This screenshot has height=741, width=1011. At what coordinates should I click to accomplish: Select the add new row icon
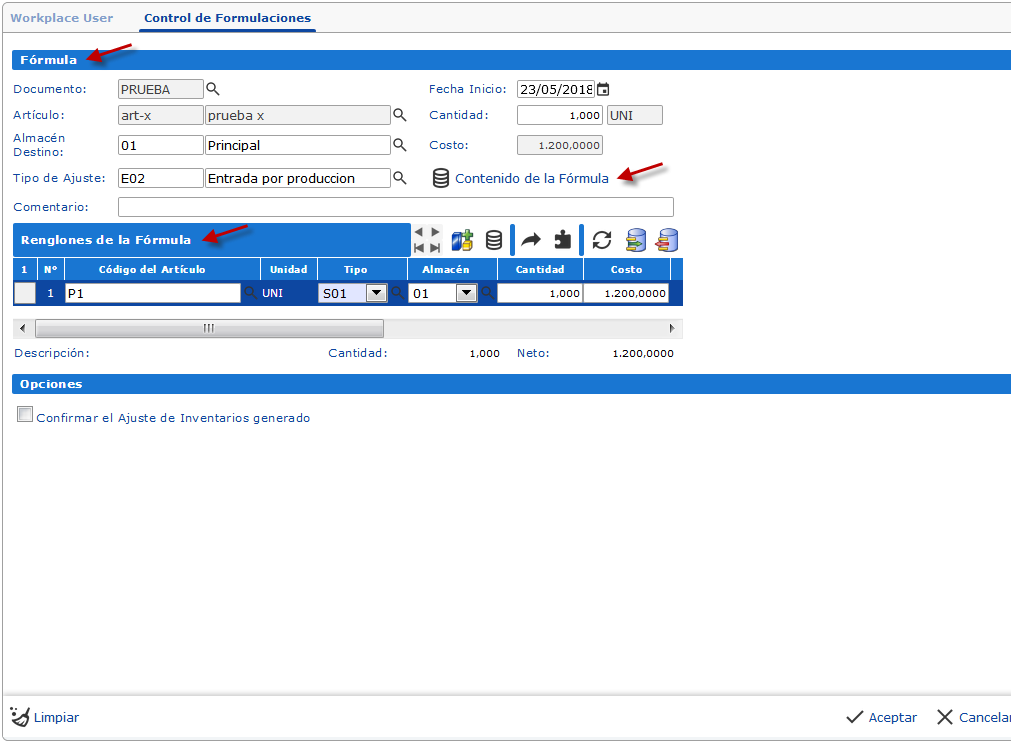click(462, 240)
